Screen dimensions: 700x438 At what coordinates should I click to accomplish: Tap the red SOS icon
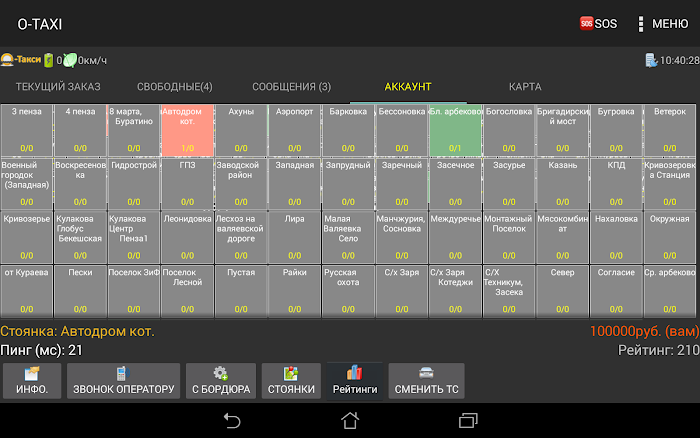tap(586, 23)
